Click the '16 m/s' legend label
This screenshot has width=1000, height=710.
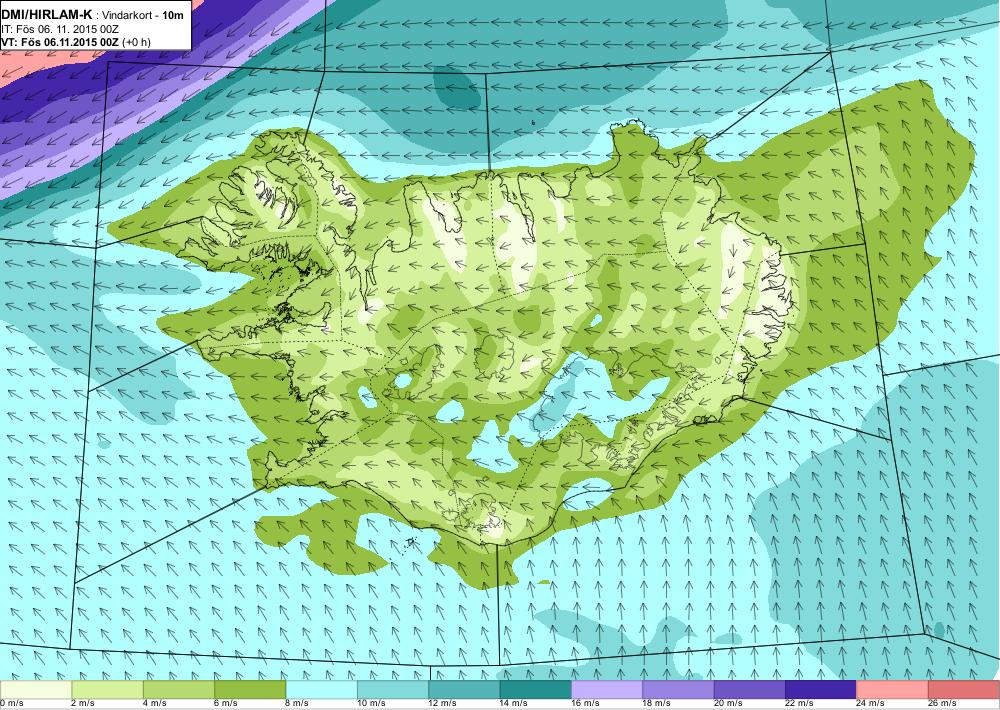point(585,703)
